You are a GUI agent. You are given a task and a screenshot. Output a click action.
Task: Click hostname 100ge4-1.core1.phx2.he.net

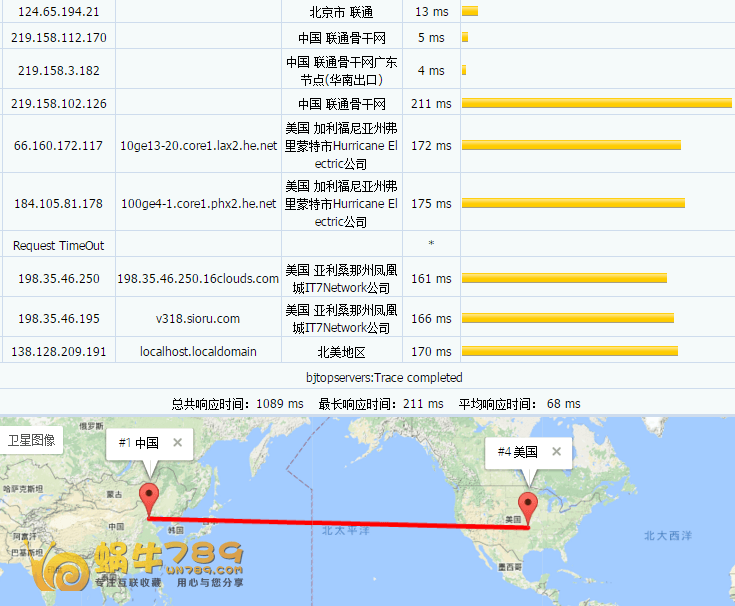198,203
